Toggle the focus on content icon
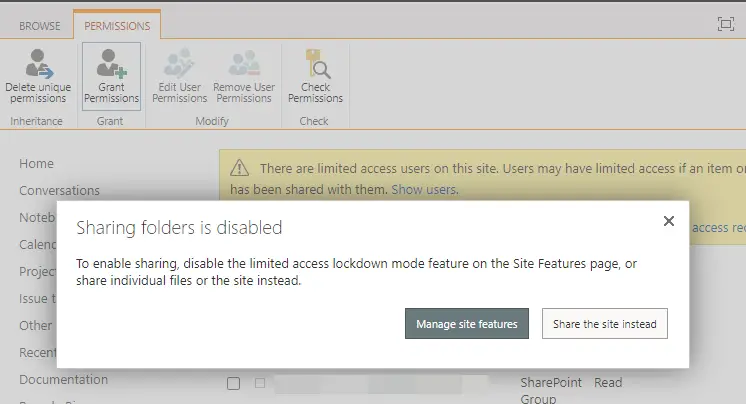The height and width of the screenshot is (404, 746). (726, 24)
